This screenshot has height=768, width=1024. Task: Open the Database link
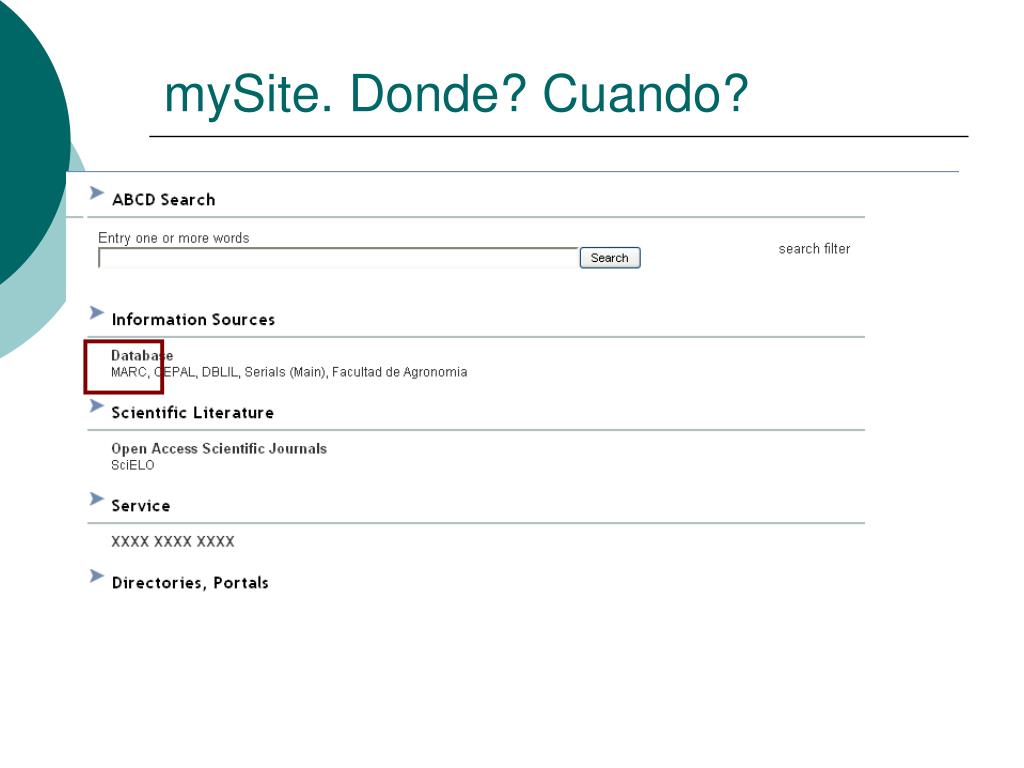142,356
